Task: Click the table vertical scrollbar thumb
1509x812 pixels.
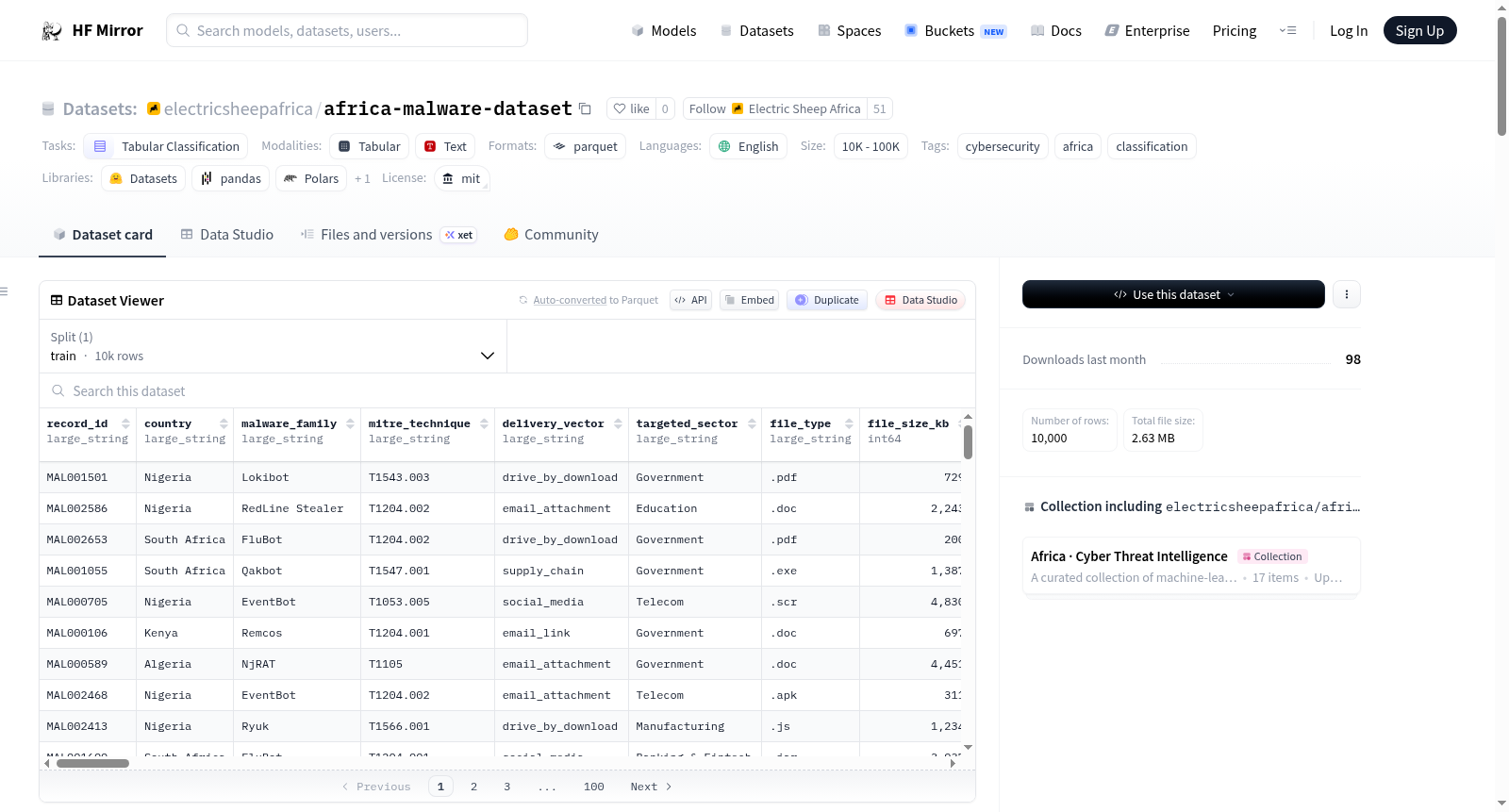Action: tap(968, 442)
